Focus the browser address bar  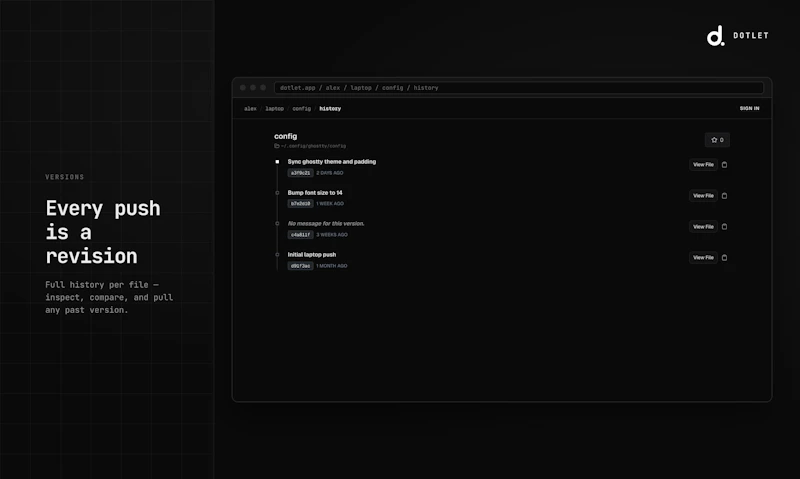[519, 88]
